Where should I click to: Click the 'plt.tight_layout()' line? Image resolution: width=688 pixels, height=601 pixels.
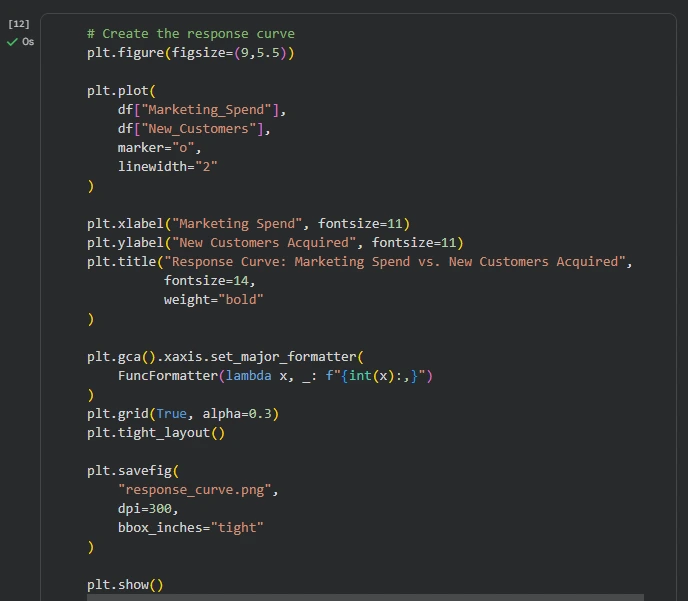coord(156,433)
